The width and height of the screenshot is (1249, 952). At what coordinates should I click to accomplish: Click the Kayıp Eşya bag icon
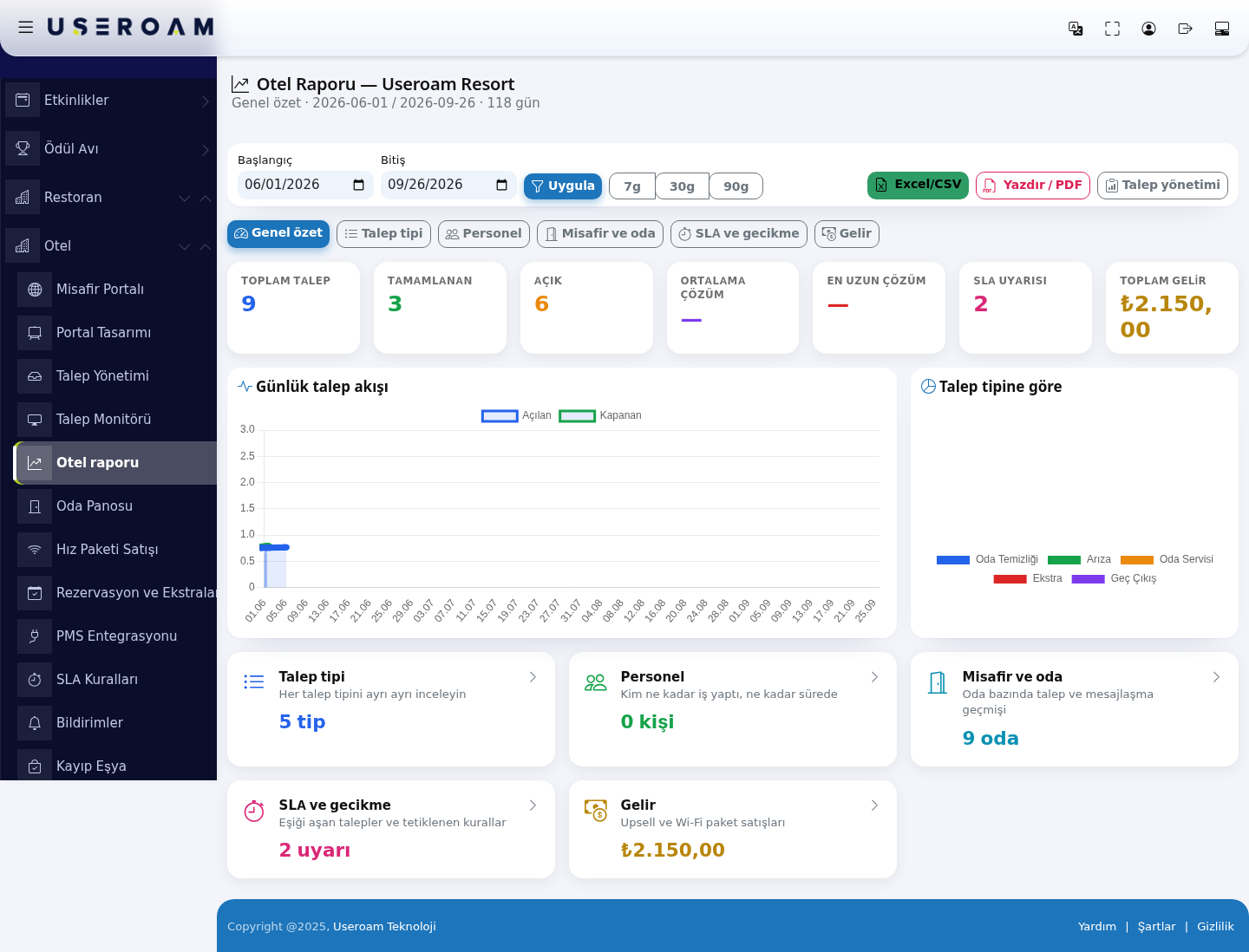click(35, 766)
